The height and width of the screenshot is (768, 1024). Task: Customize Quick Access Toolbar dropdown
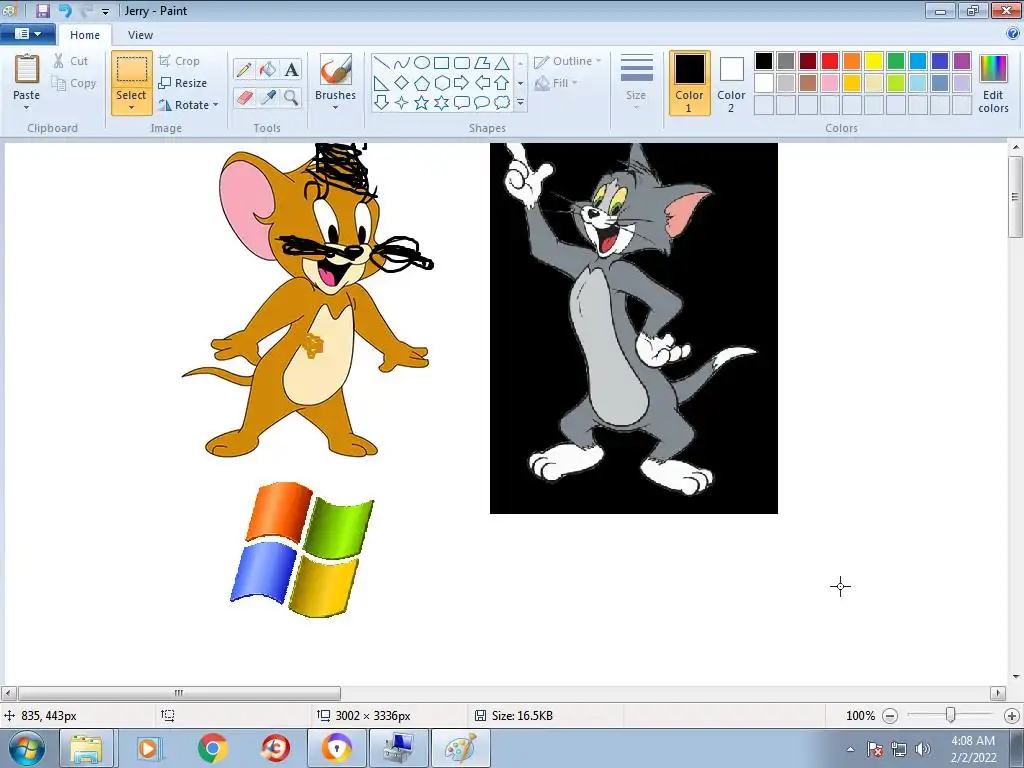(105, 11)
